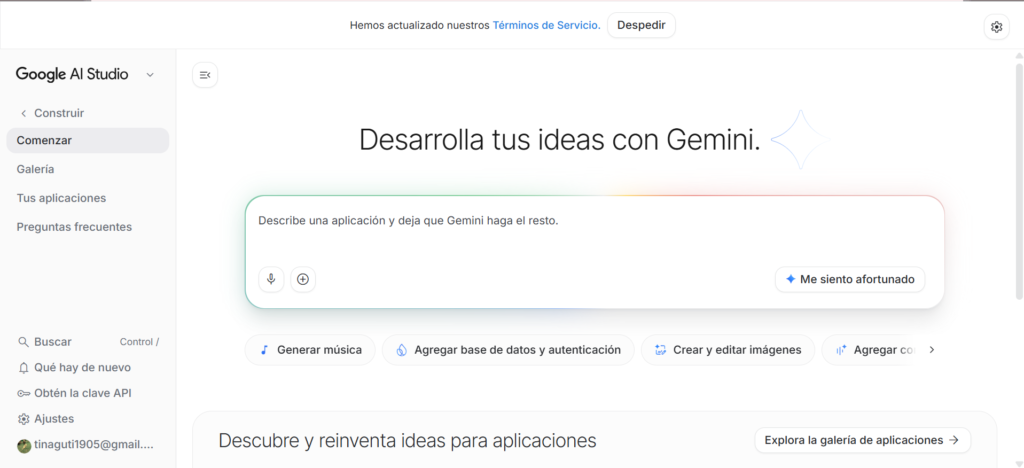Image resolution: width=1024 pixels, height=468 pixels.
Task: Dismiss the notice with Despedir button
Action: pos(641,25)
